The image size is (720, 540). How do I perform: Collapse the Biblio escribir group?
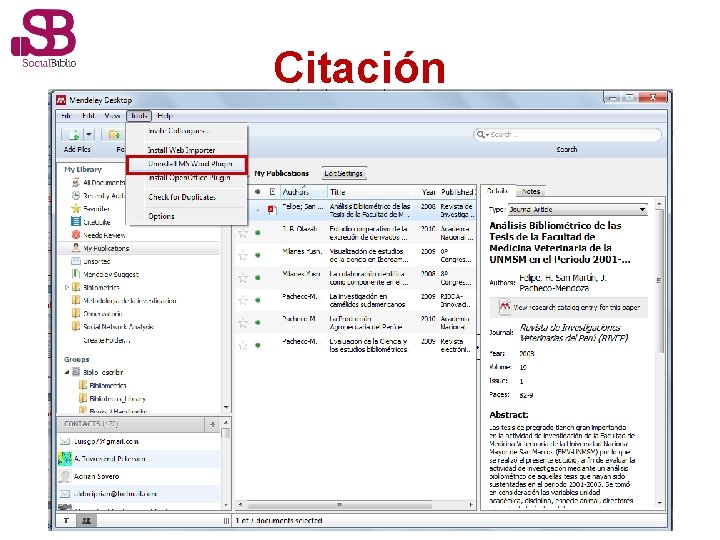click(x=67, y=372)
